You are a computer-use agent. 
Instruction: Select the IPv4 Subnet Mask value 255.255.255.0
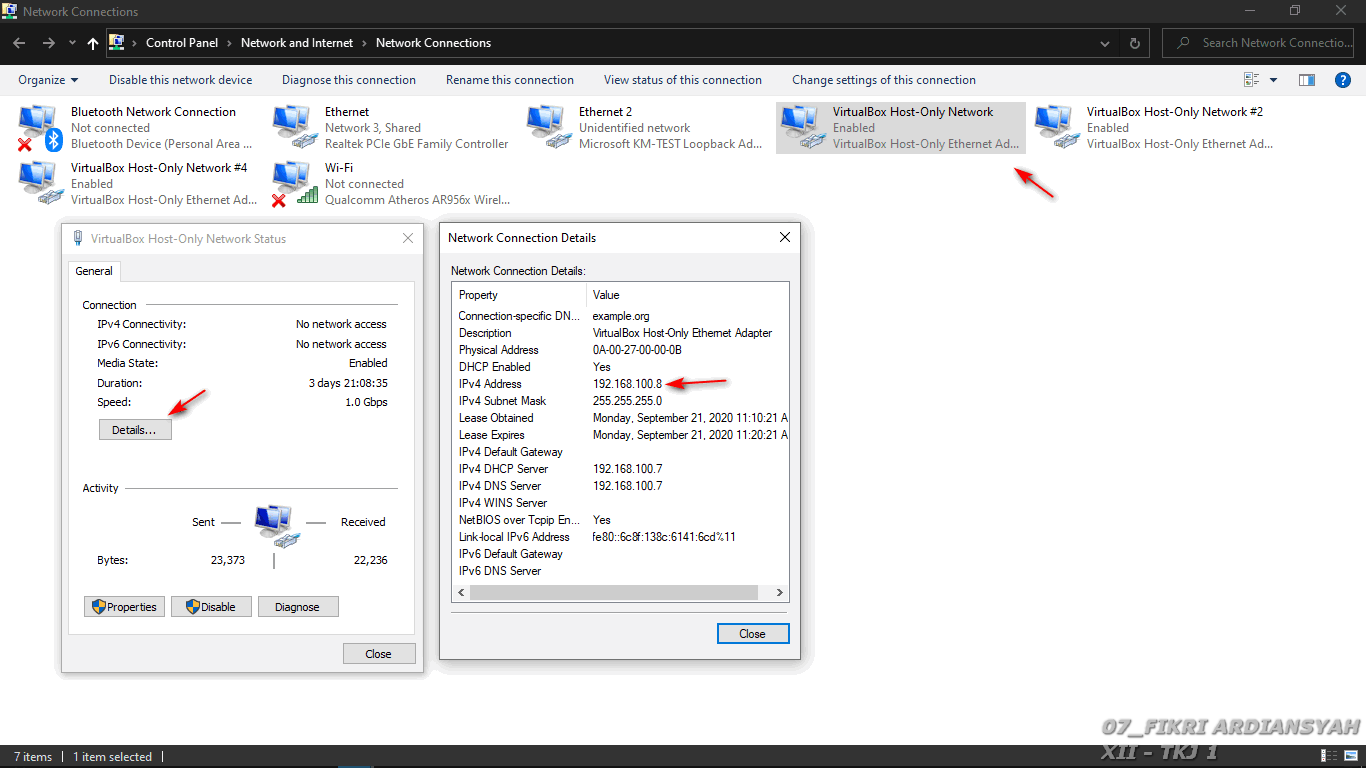(x=627, y=401)
